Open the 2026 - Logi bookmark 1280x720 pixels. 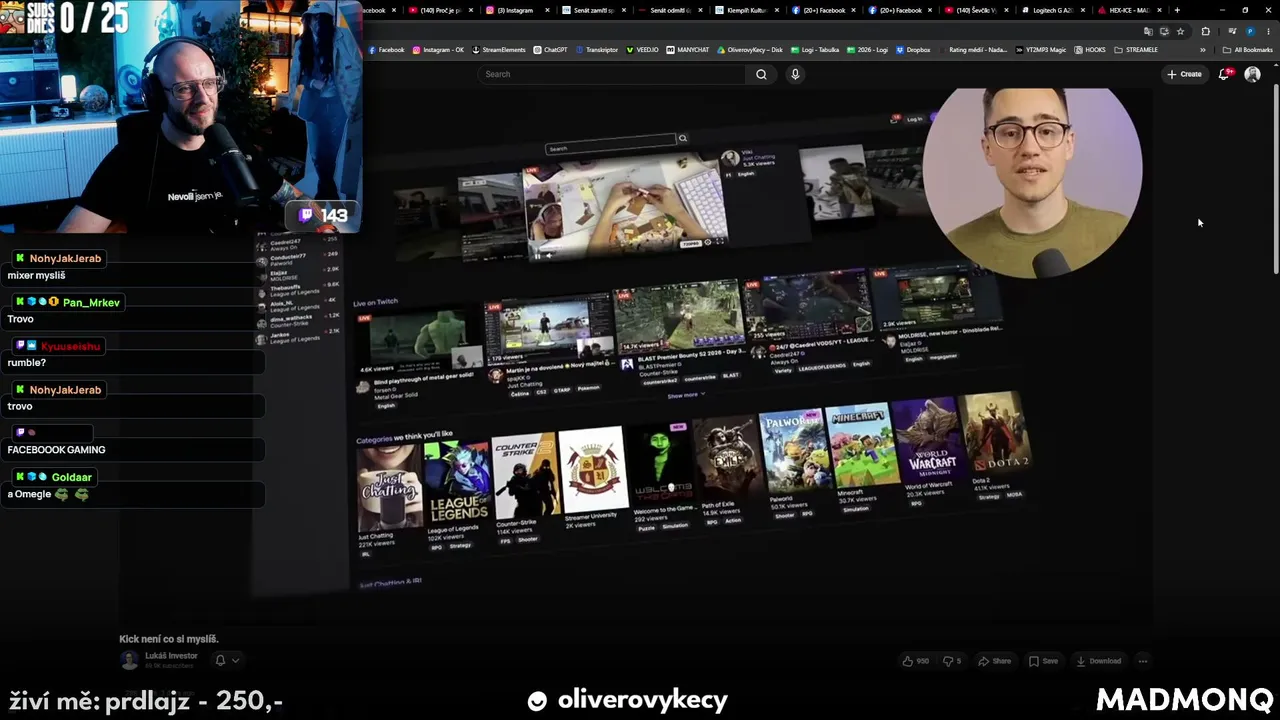(867, 50)
